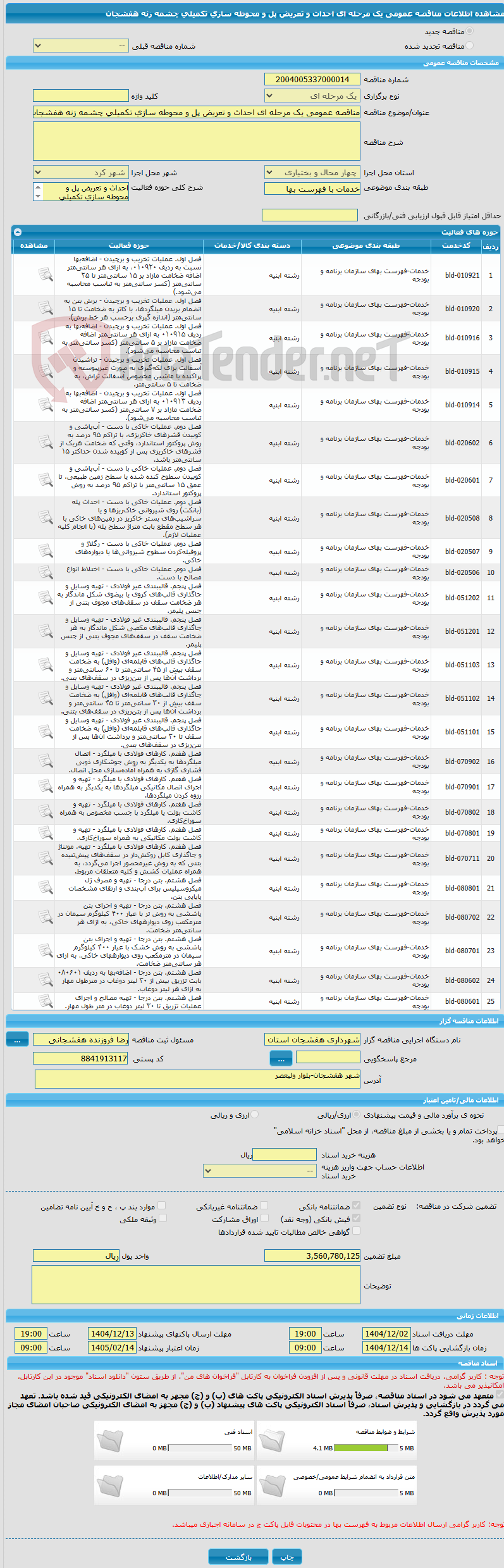The height and width of the screenshot is (1568, 504).
Task: Open the view icon for row bld-020507
Action: click(x=46, y=552)
